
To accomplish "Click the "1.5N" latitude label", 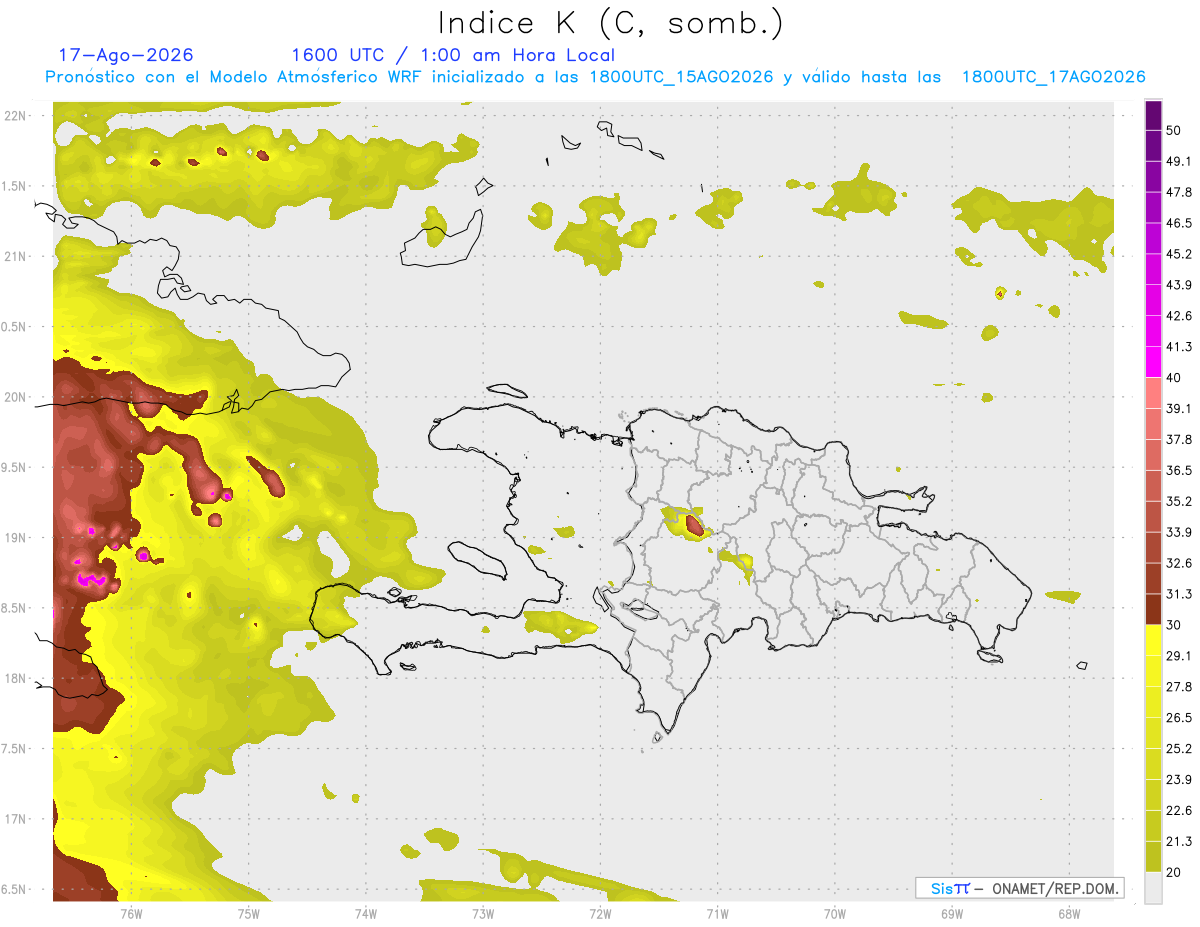I will tap(15, 186).
